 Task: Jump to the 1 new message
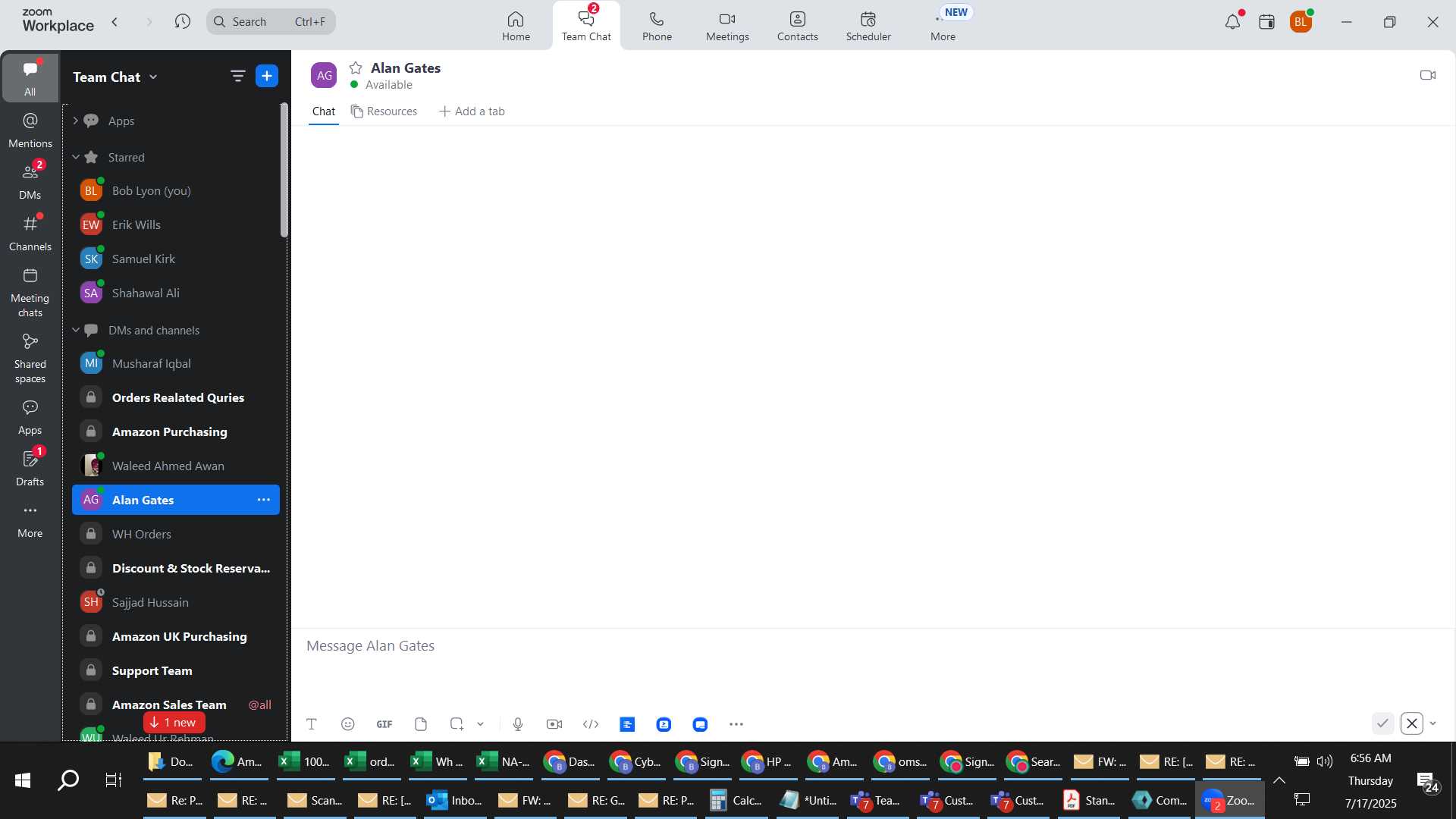click(174, 722)
